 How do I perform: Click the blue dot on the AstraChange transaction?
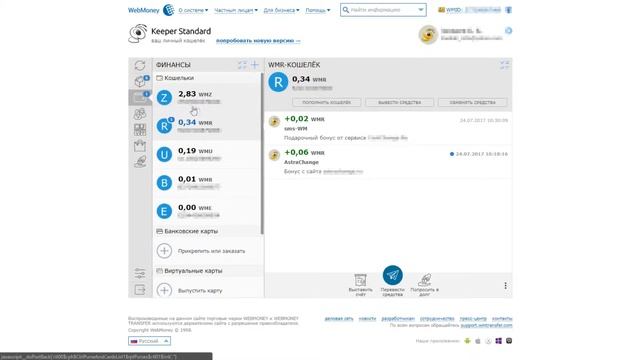452,154
